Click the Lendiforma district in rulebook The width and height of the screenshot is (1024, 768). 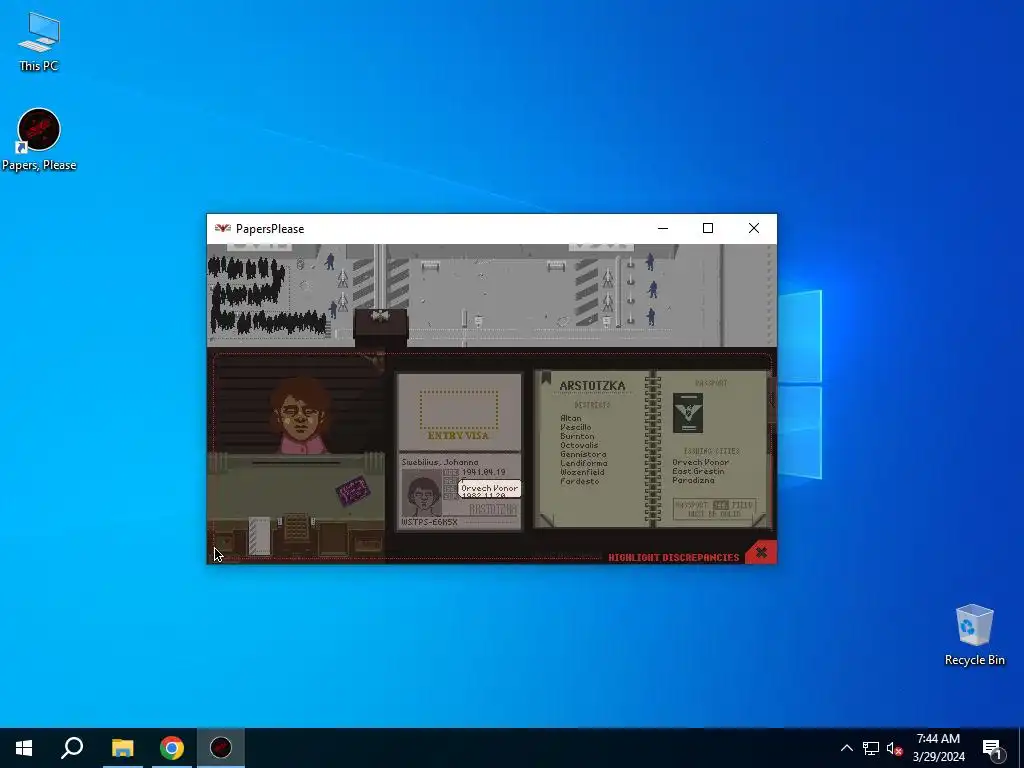point(583,463)
